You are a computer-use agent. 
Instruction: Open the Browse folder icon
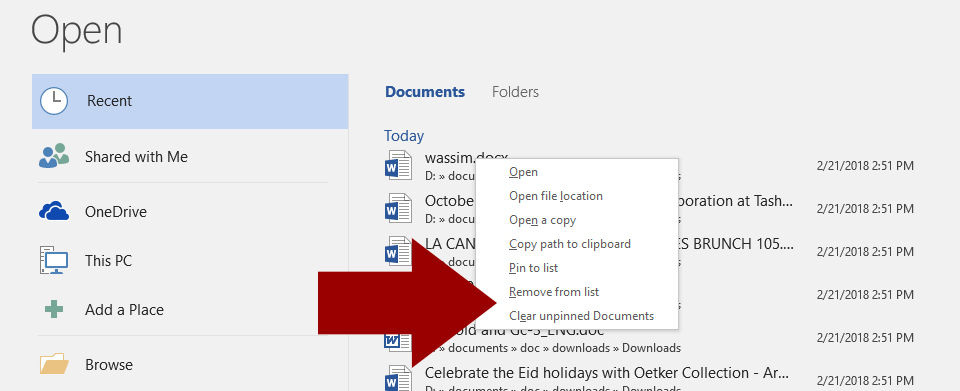click(54, 364)
